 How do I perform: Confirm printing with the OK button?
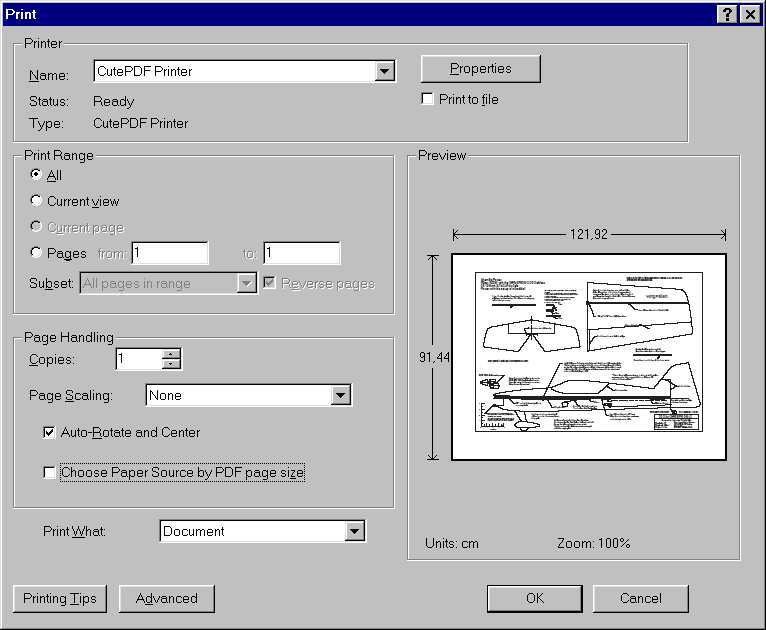pos(534,598)
